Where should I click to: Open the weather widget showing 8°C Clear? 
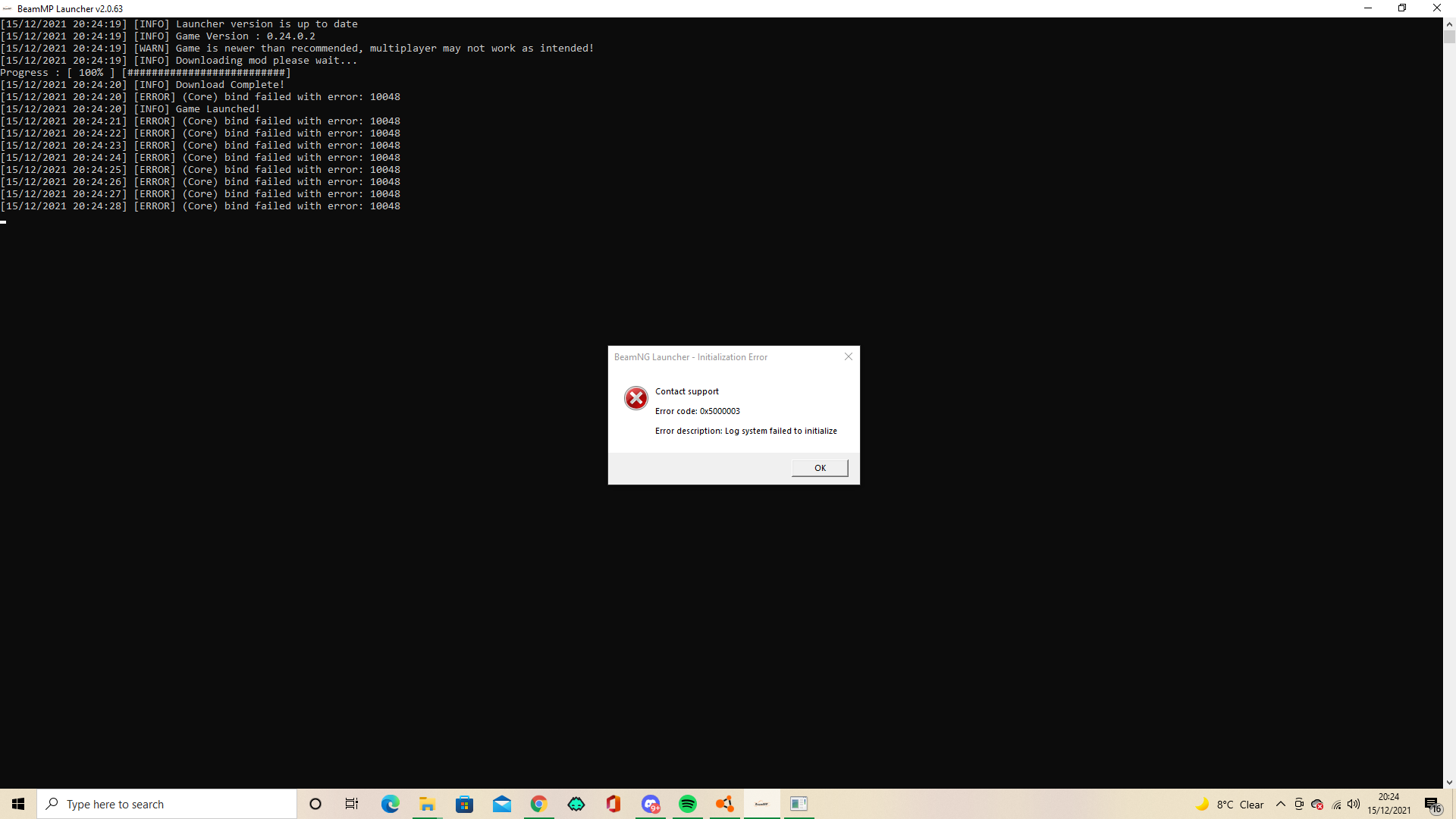pyautogui.click(x=1229, y=805)
